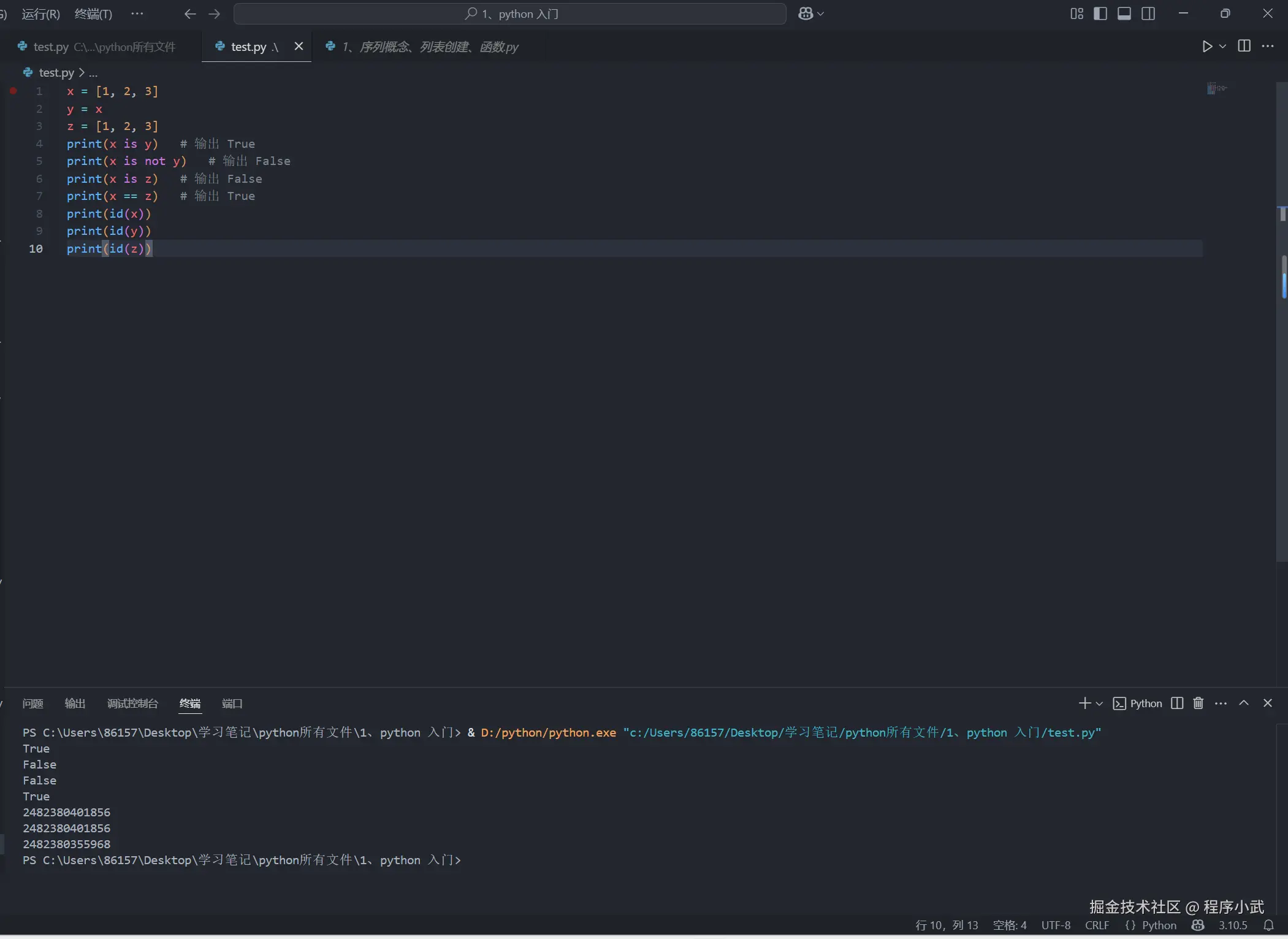Expand run options dropdown arrow
The height and width of the screenshot is (939, 1288).
point(1222,47)
